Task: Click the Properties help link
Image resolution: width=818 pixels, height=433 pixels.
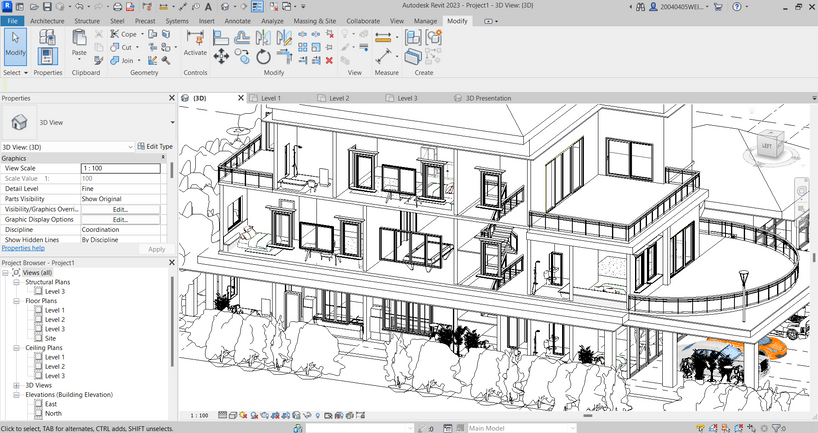Action: (23, 248)
